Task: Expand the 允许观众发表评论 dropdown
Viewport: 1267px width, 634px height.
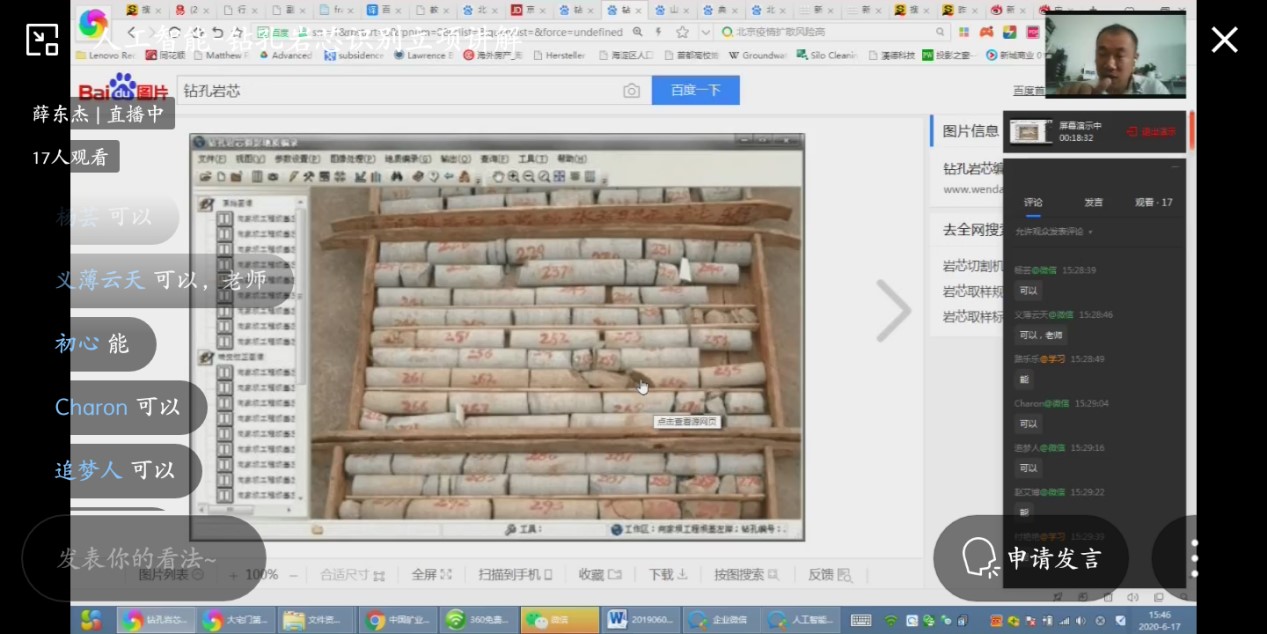Action: click(x=1054, y=231)
